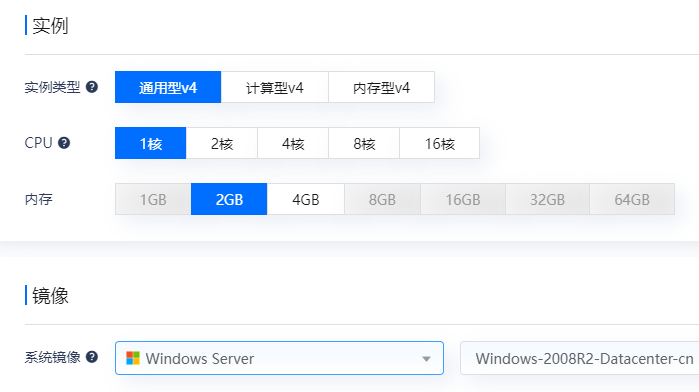Click the Windows logo in the image dropdown
Screen dimensions: 699x392
[133, 358]
